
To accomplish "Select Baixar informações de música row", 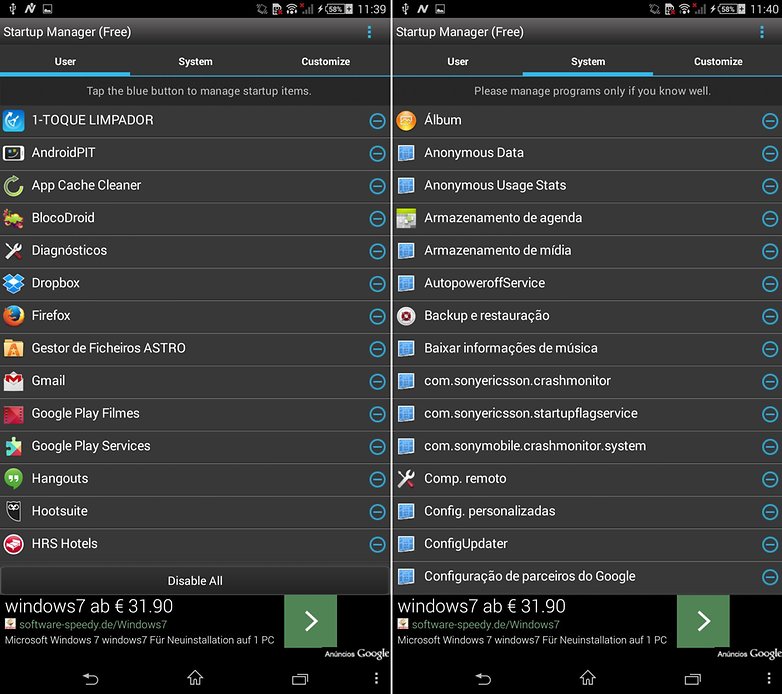I will [587, 348].
